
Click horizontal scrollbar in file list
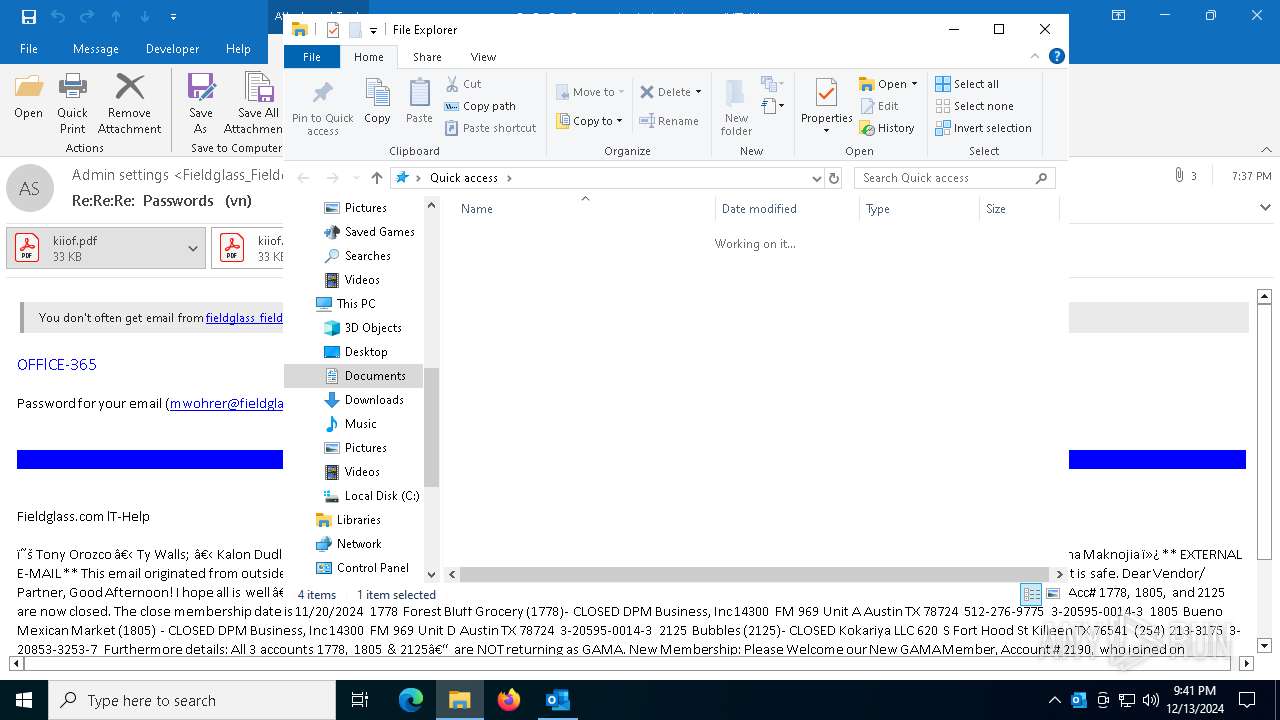pos(755,574)
